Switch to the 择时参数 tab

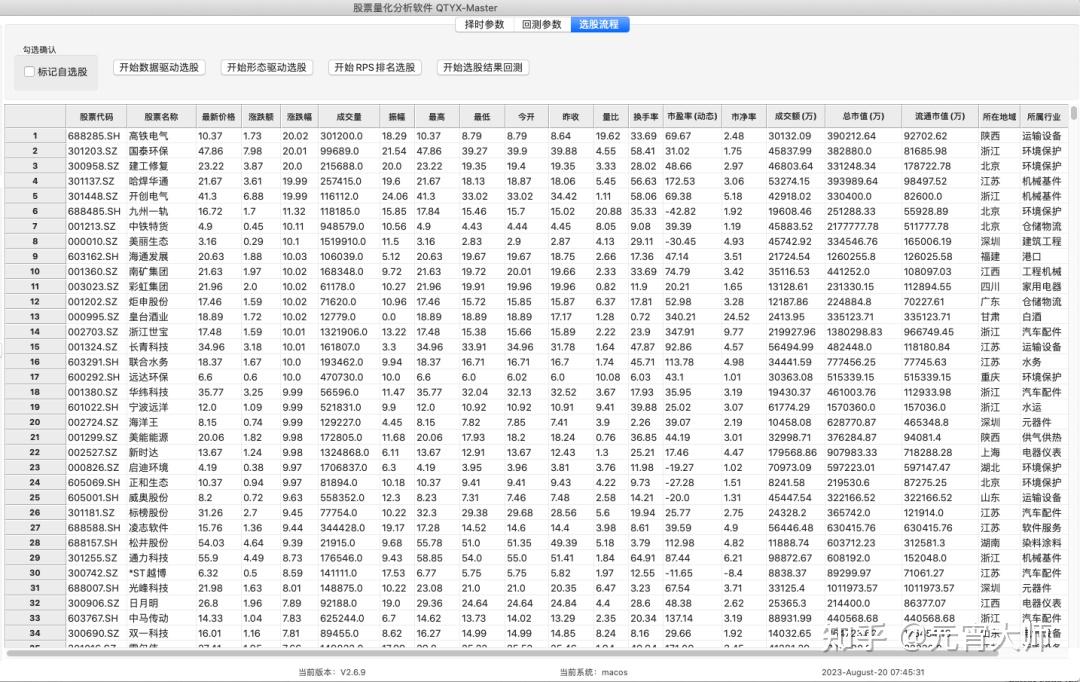[484, 24]
